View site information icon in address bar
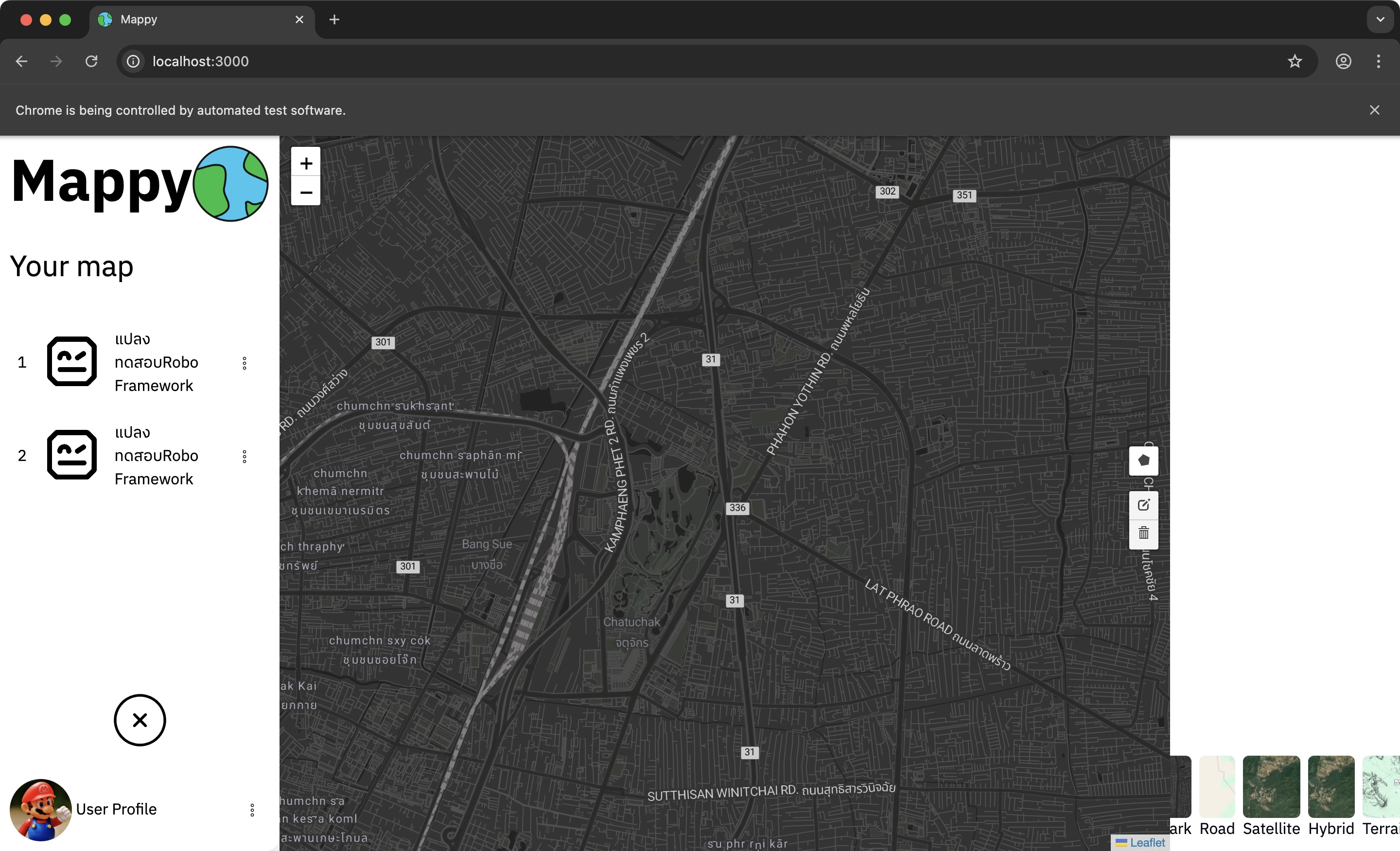 pos(133,61)
